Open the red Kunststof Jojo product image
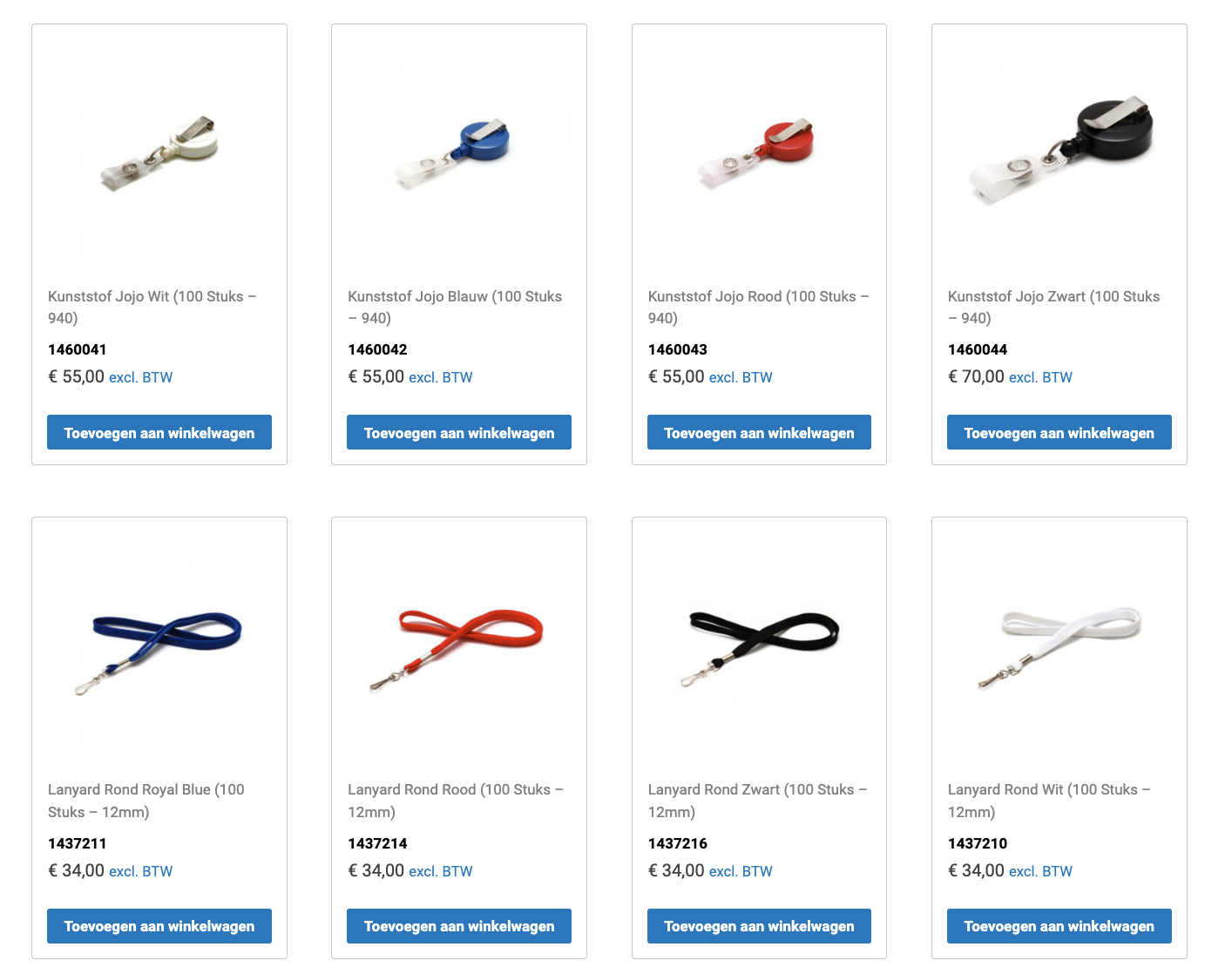The image size is (1232, 974). (759, 152)
